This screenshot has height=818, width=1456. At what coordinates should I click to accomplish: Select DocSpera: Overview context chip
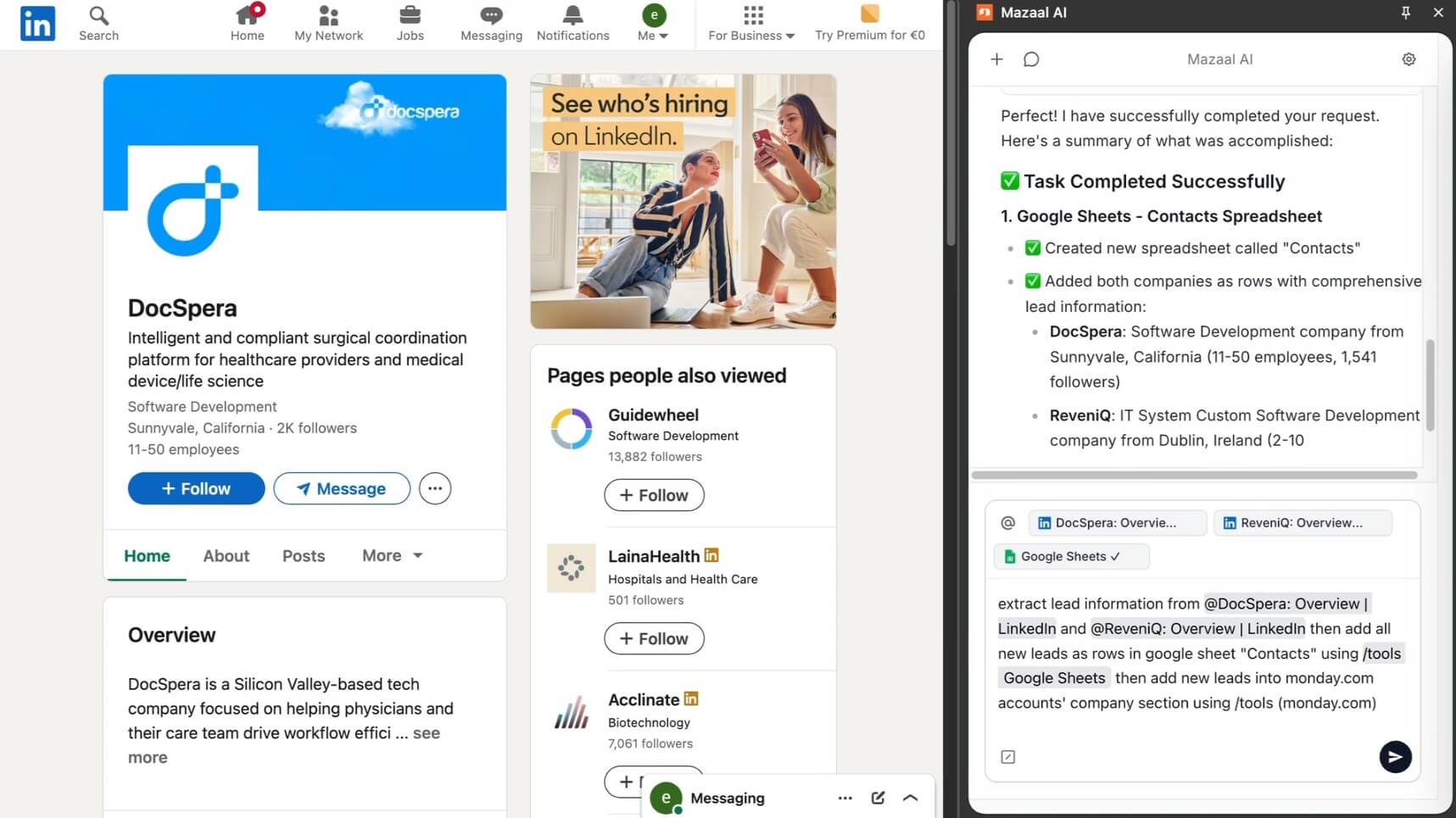1117,523
